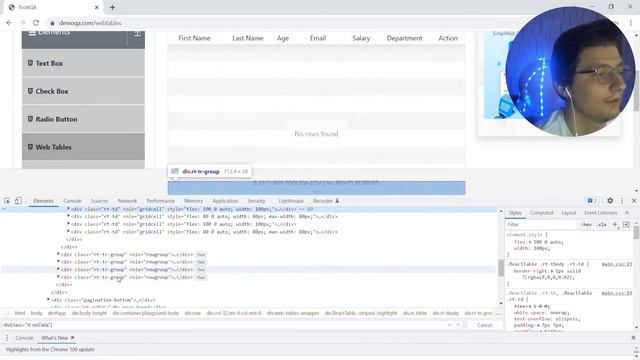Toggle the computed styles sidebar icon
This screenshot has height=360, width=640.
pyautogui.click(x=626, y=224)
